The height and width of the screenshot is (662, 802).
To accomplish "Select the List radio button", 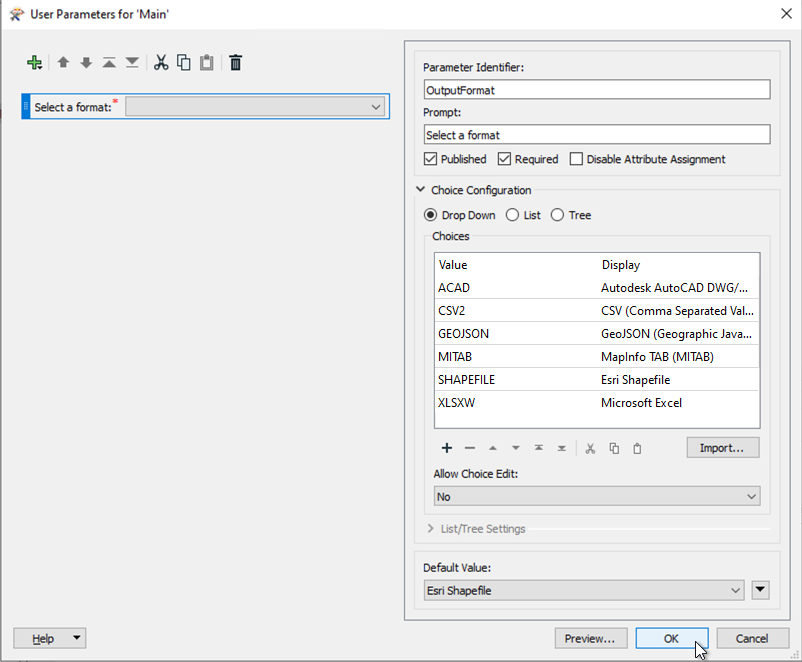I will [x=512, y=215].
